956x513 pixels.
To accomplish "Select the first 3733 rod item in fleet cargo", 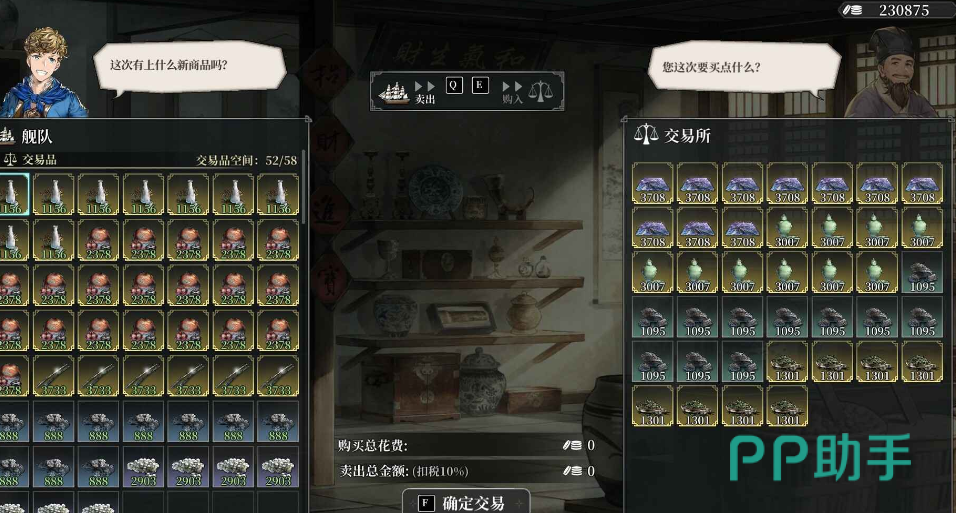I will 54,376.
